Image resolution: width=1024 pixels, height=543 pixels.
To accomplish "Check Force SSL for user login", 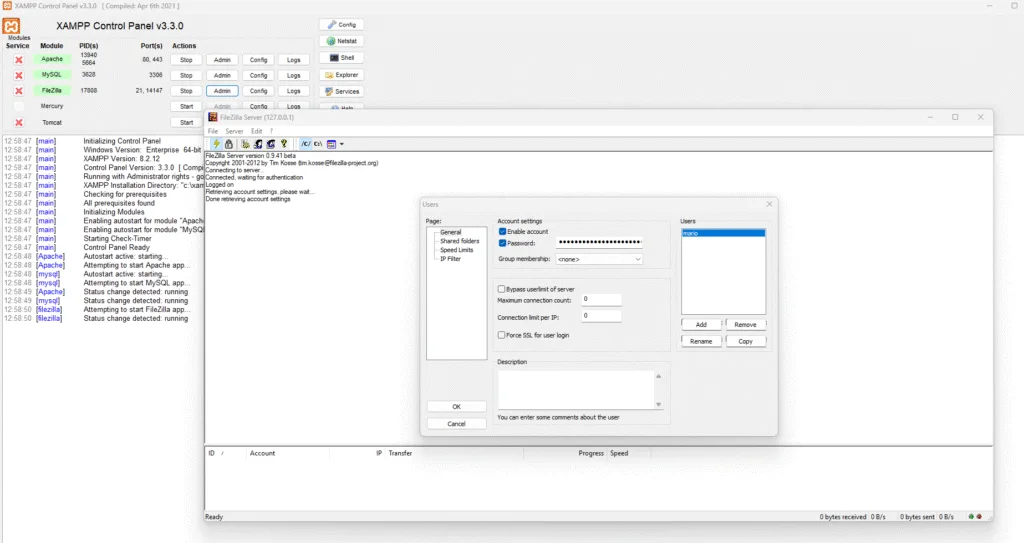I will 503,335.
